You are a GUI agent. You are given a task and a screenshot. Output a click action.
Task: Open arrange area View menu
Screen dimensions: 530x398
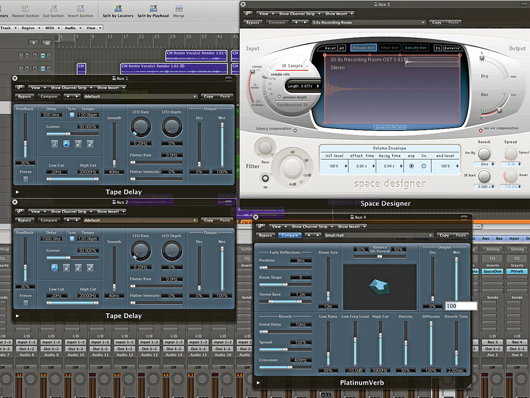pyautogui.click(x=93, y=28)
